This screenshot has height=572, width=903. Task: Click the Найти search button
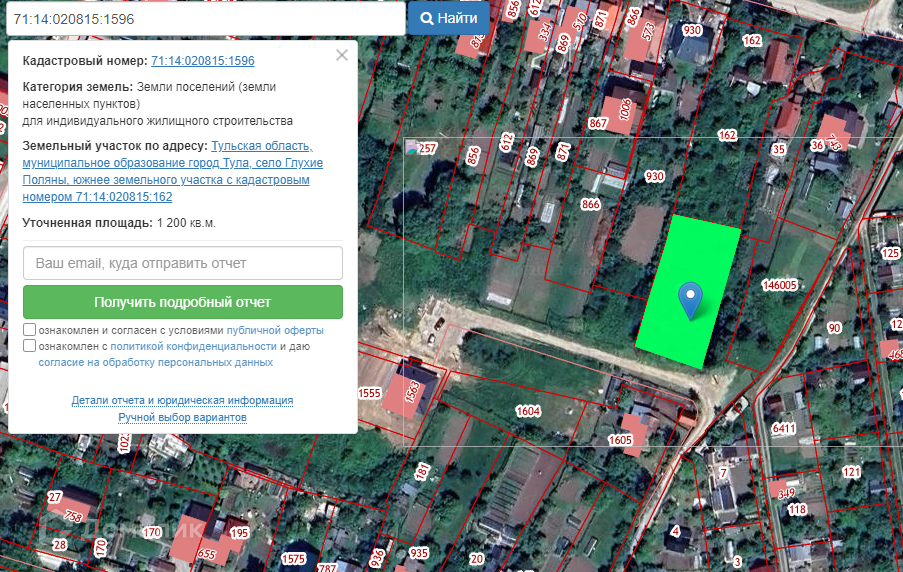(449, 18)
